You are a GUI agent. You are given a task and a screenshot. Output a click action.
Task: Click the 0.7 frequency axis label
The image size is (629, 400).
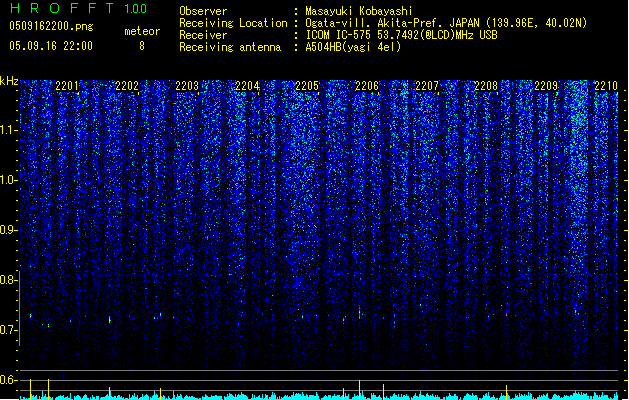9,330
